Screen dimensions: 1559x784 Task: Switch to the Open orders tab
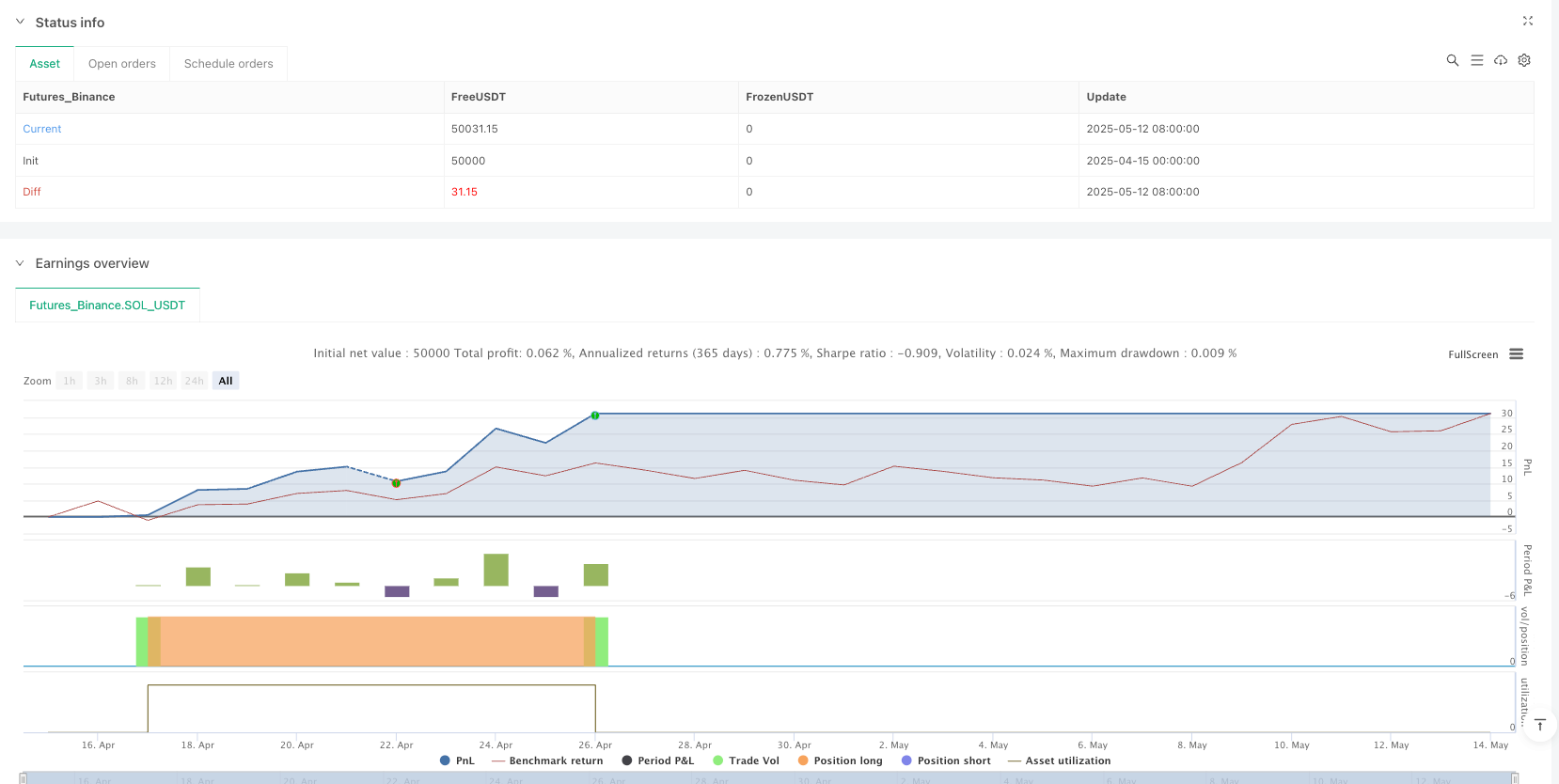pos(122,64)
